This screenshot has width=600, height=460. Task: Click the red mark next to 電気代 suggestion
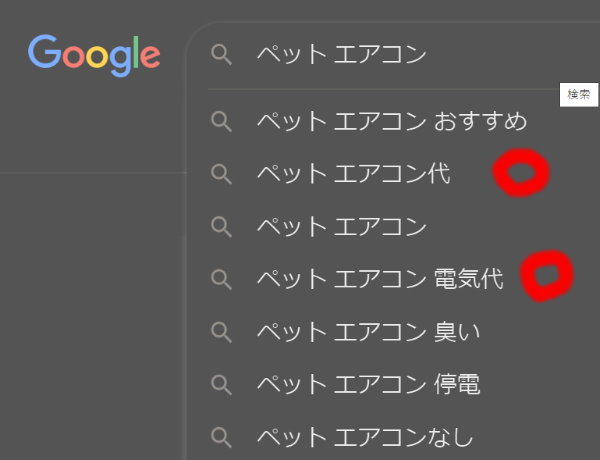pyautogui.click(x=547, y=275)
